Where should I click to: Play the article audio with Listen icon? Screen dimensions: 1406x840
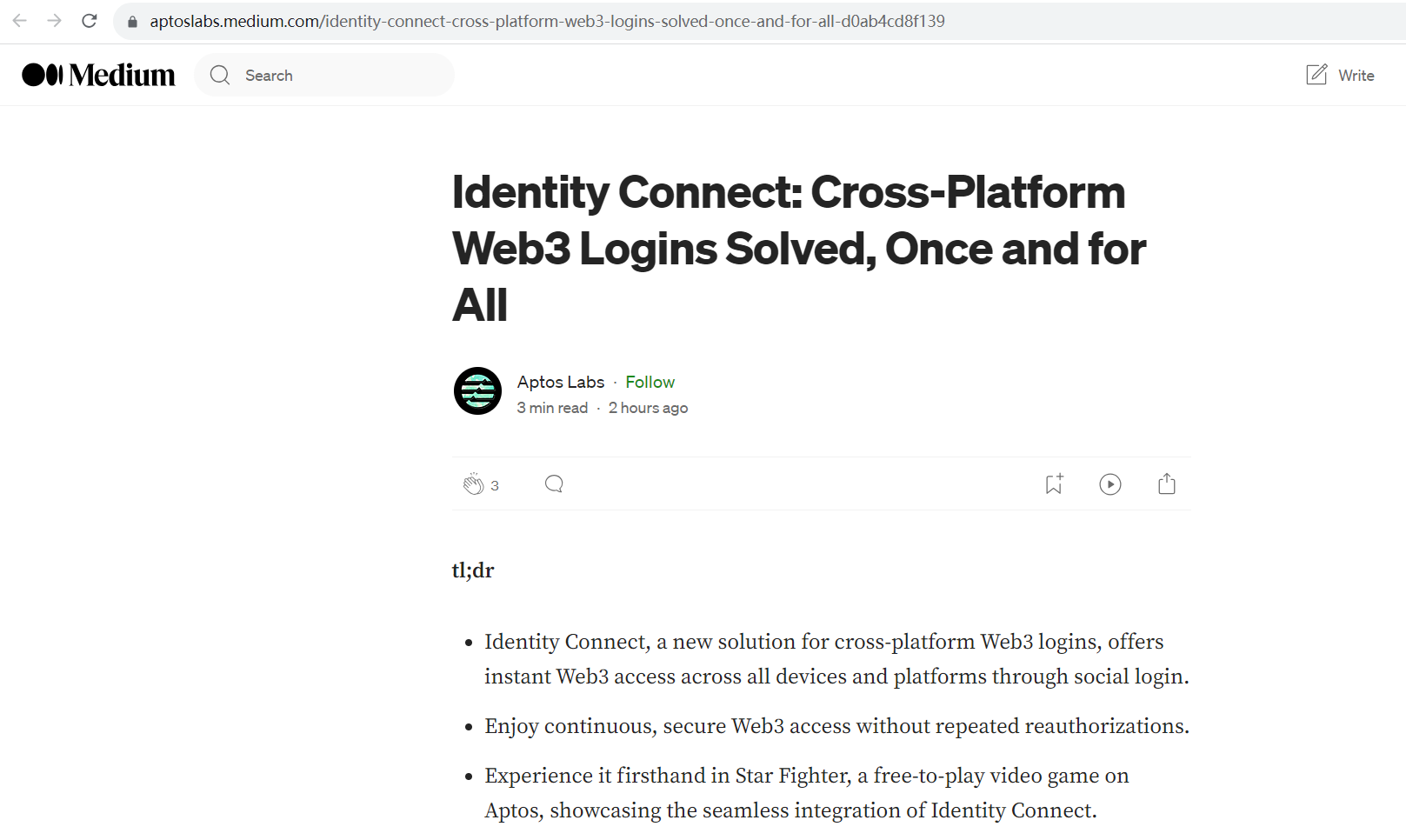point(1110,484)
